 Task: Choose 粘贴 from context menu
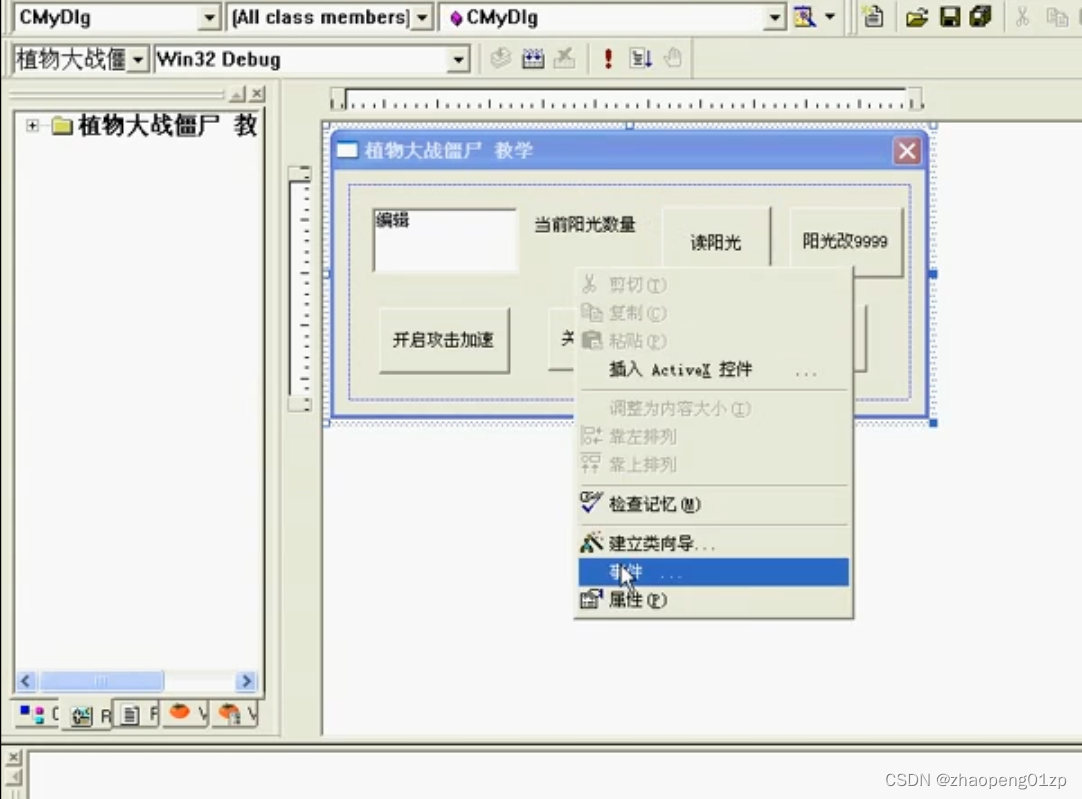click(x=714, y=341)
